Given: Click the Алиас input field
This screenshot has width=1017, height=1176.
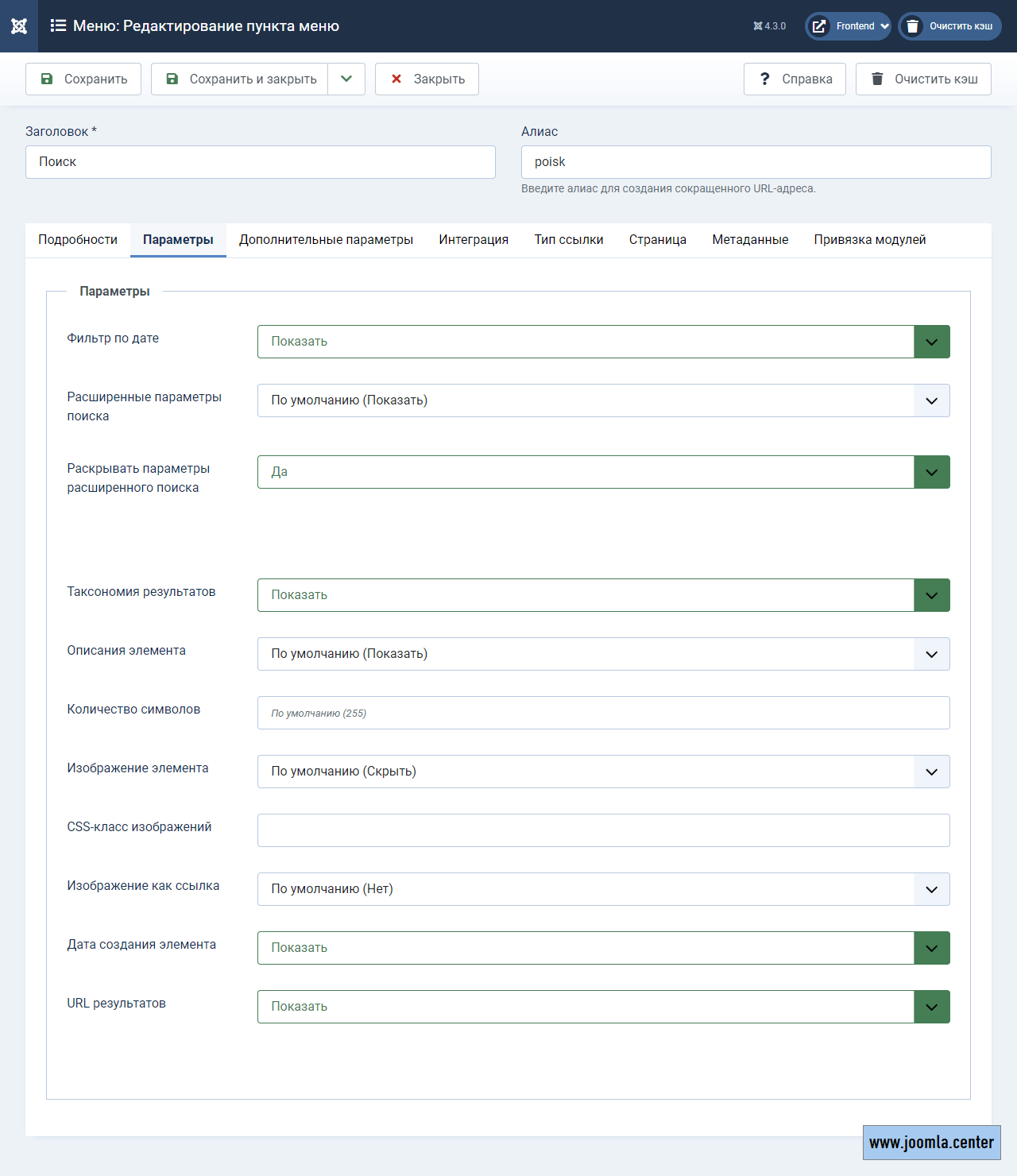Looking at the screenshot, I should (x=756, y=162).
